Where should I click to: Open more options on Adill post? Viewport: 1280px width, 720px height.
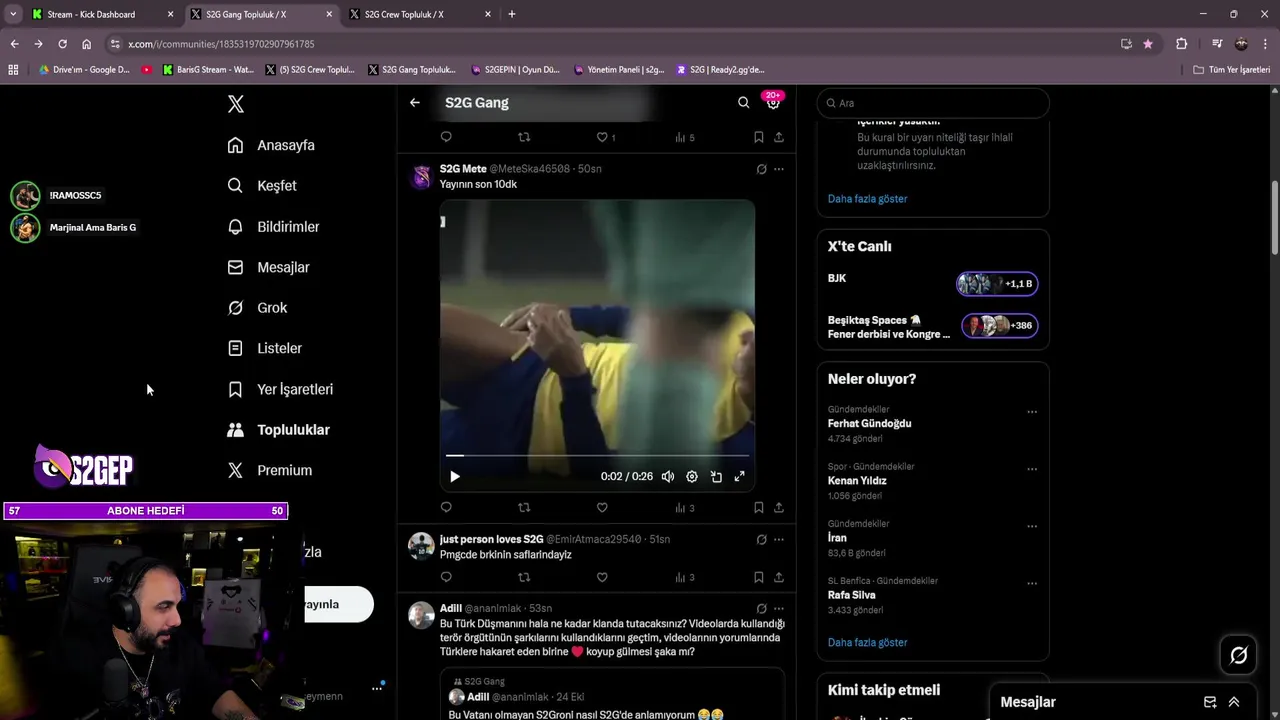click(779, 608)
